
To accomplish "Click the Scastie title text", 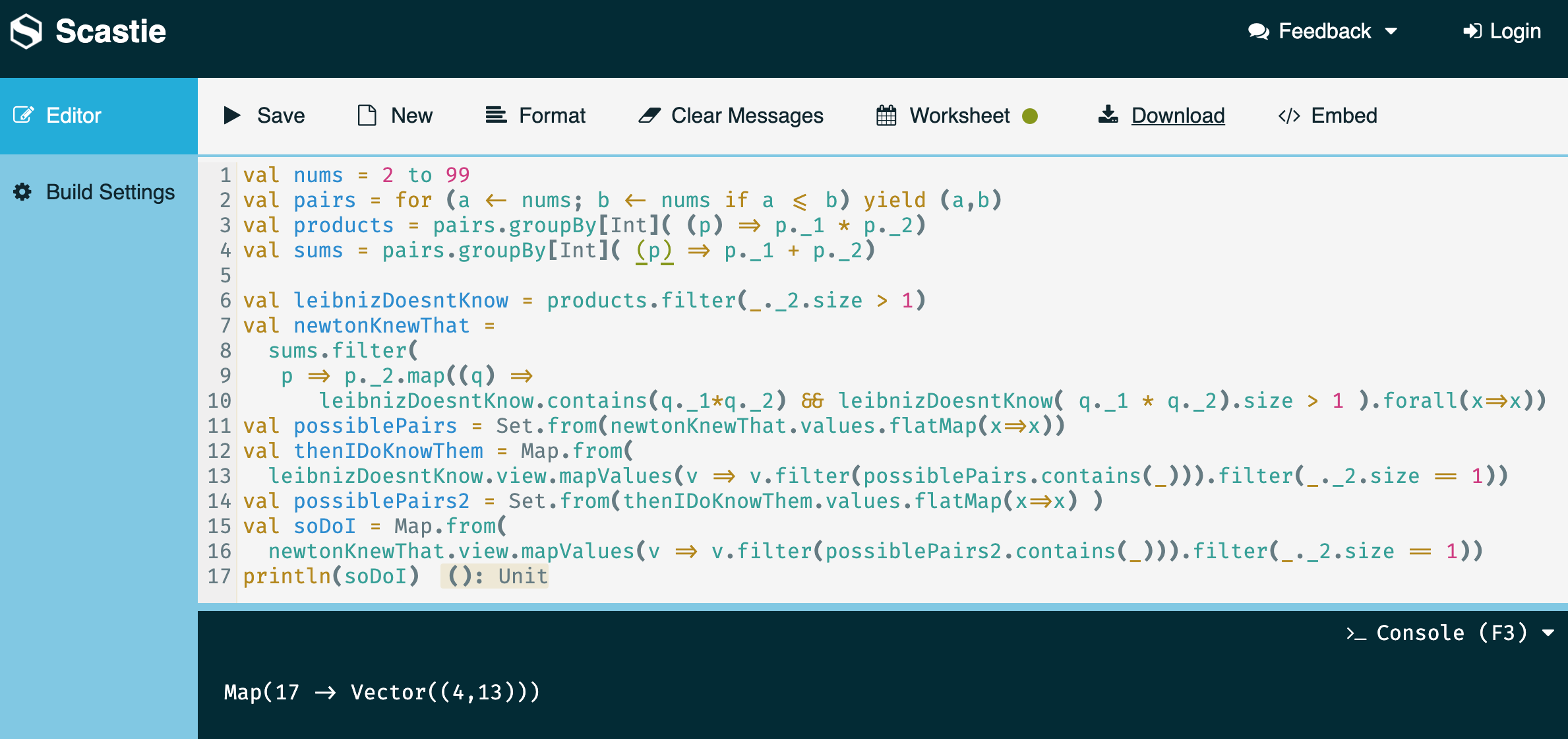I will [111, 31].
